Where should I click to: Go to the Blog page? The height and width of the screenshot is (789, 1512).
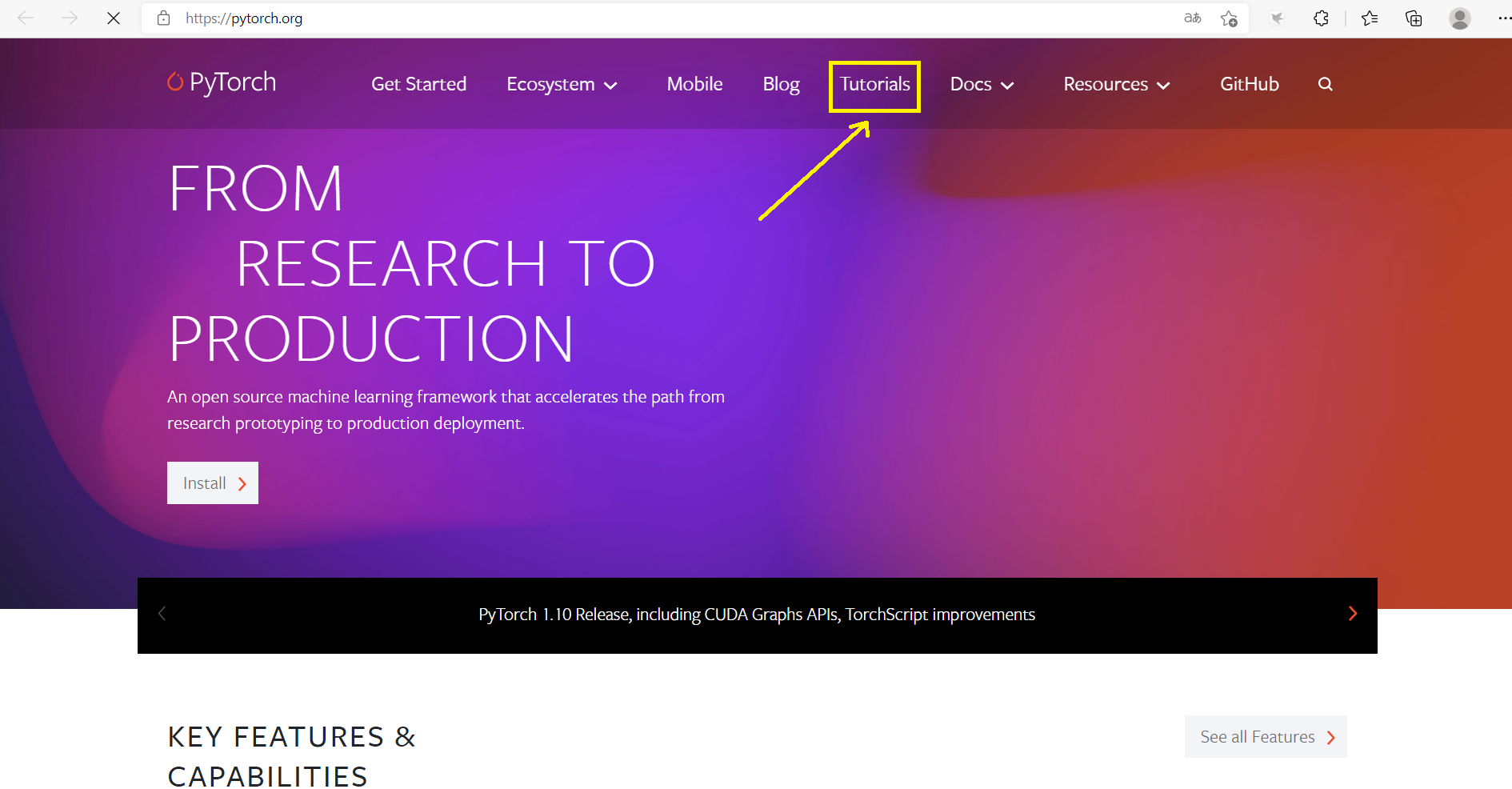[x=781, y=84]
